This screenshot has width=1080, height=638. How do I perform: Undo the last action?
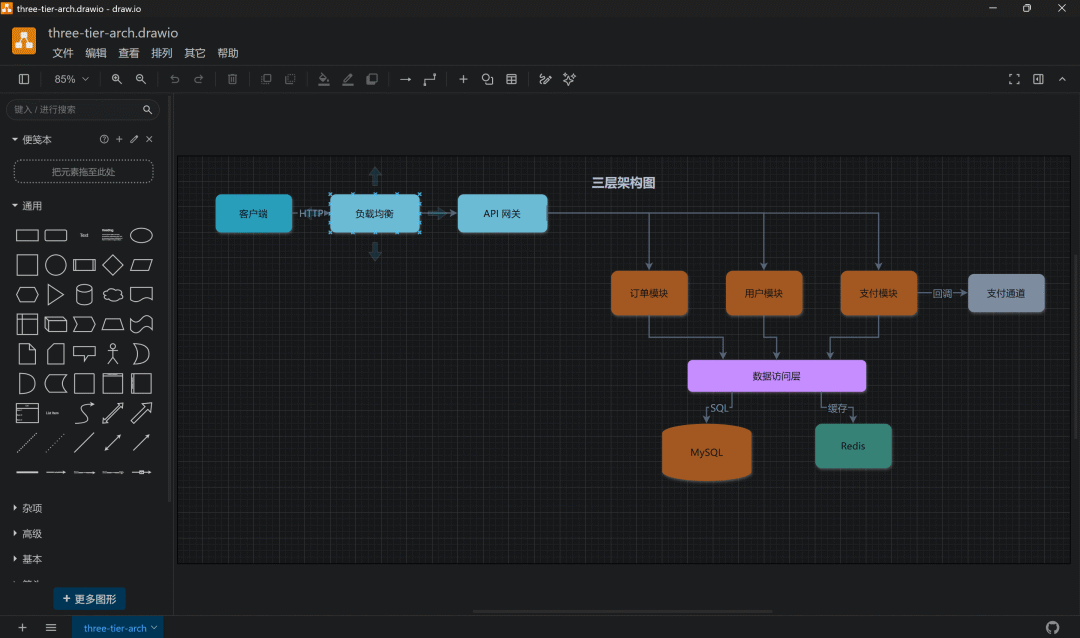(175, 79)
